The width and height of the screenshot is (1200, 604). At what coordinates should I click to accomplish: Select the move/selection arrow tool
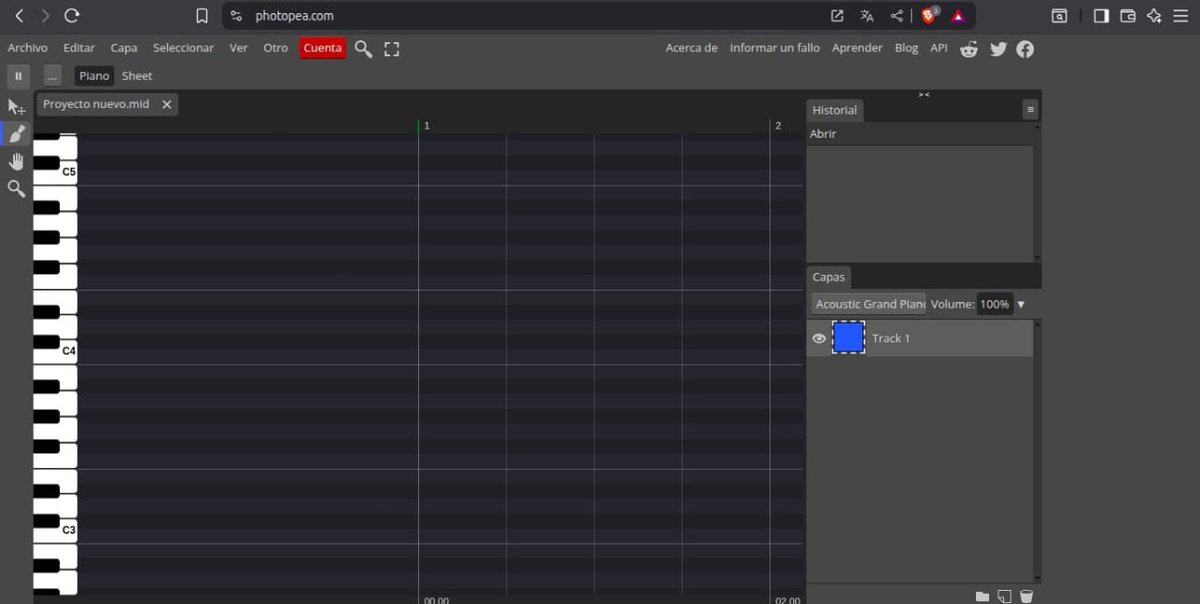click(x=16, y=107)
